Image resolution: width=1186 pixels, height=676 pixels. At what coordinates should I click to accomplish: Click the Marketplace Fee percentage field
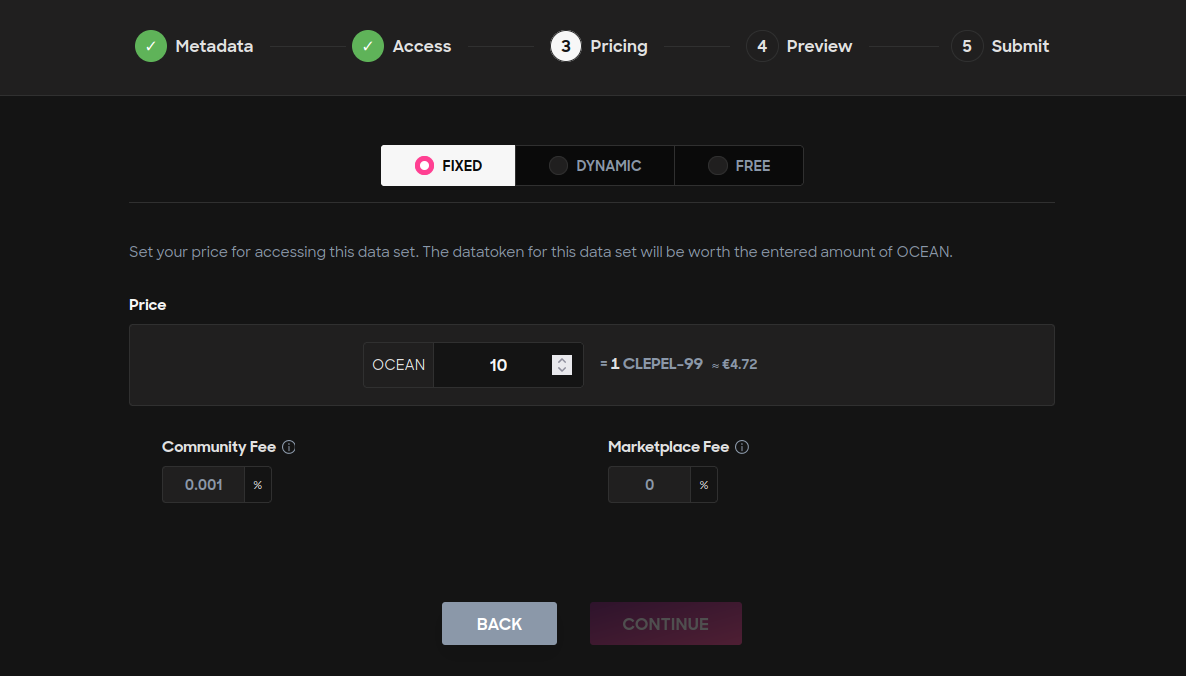pos(649,485)
